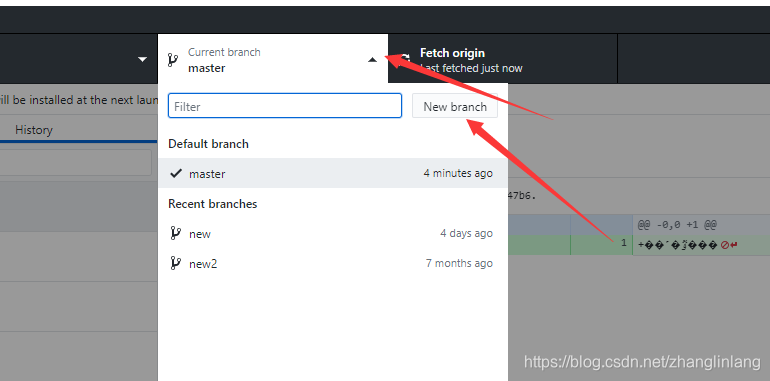Click the red no-newline warning icon in diff
This screenshot has width=770, height=381.
[725, 245]
